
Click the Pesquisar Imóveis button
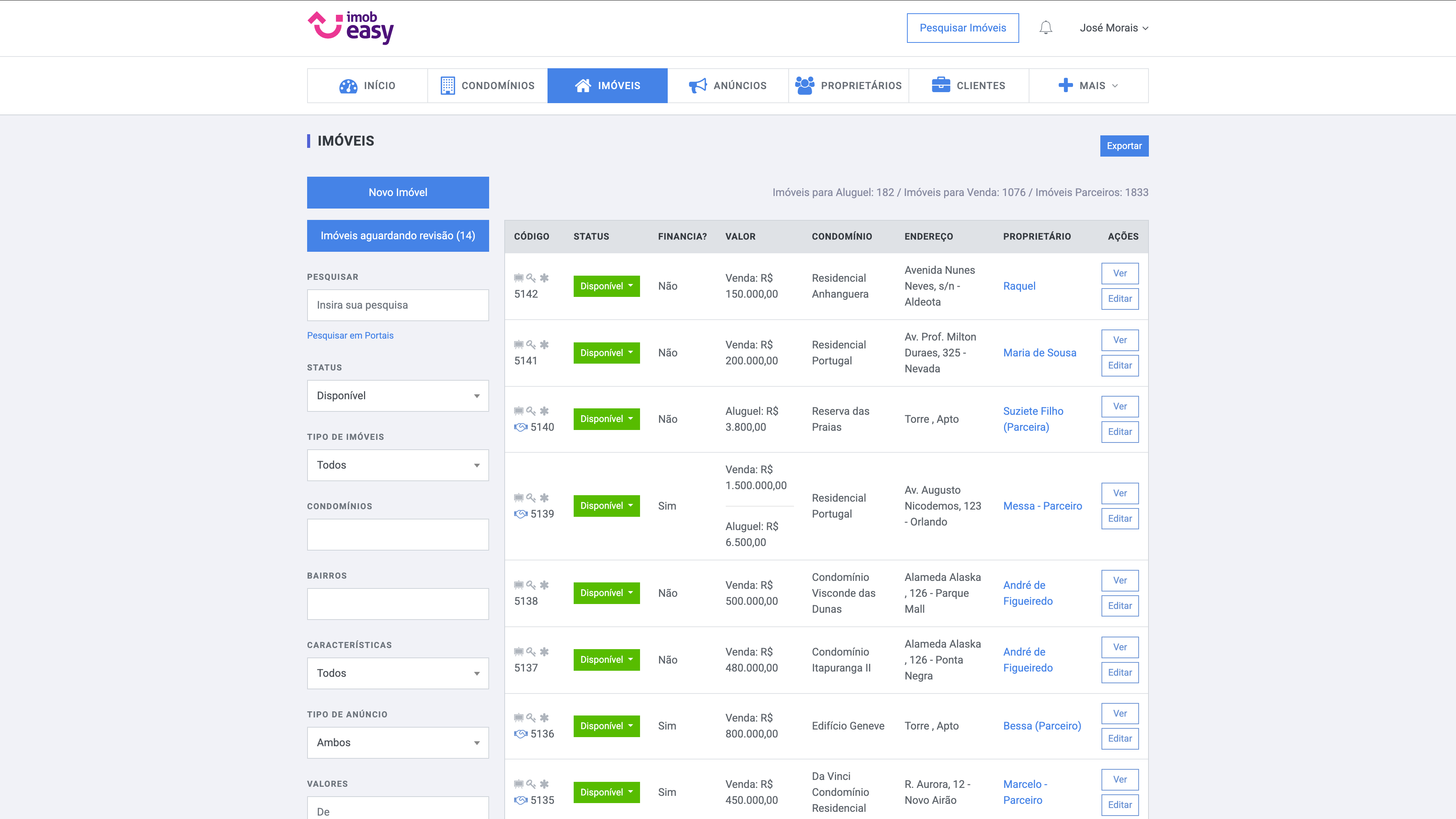click(x=963, y=28)
